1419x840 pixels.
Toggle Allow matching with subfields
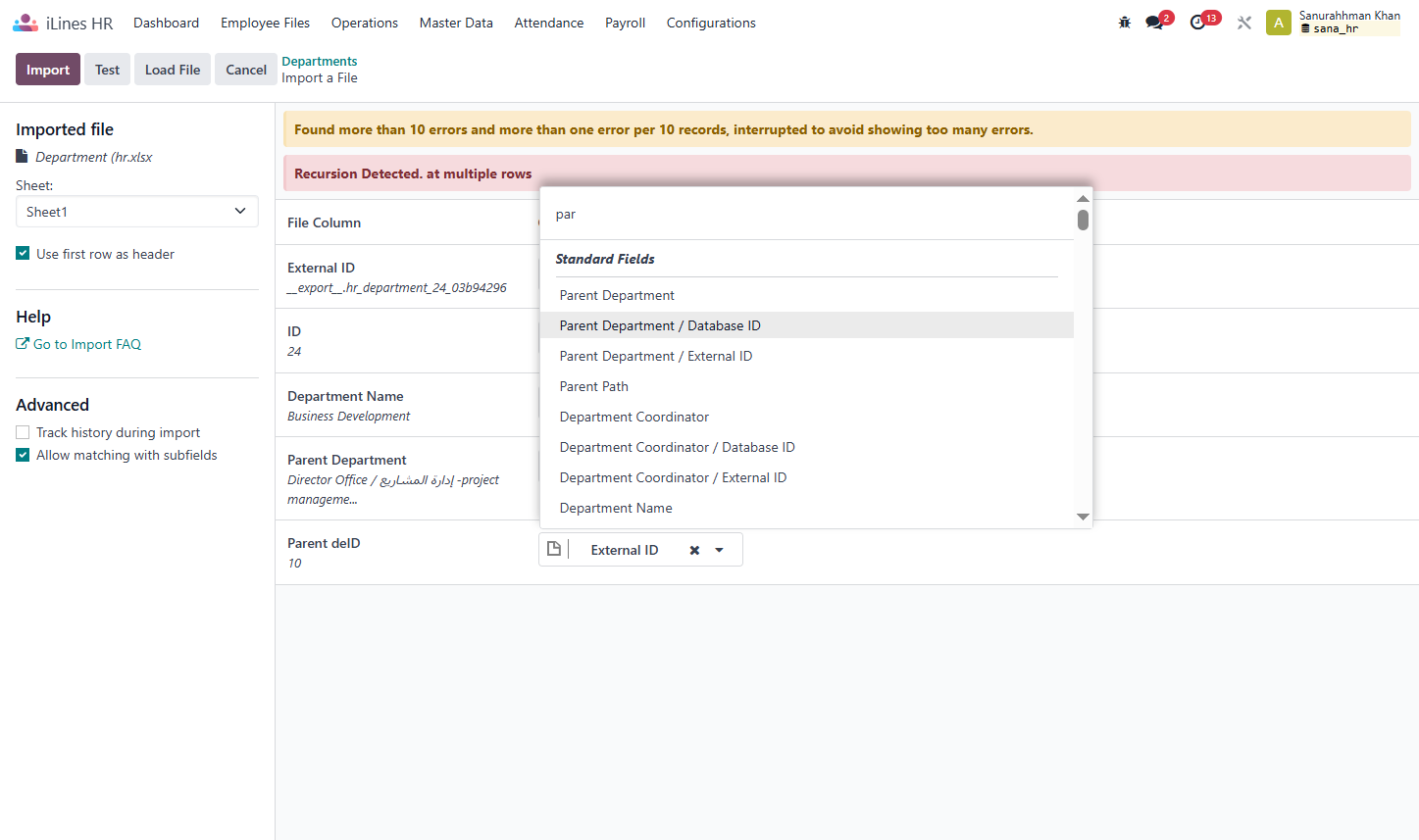(23, 455)
